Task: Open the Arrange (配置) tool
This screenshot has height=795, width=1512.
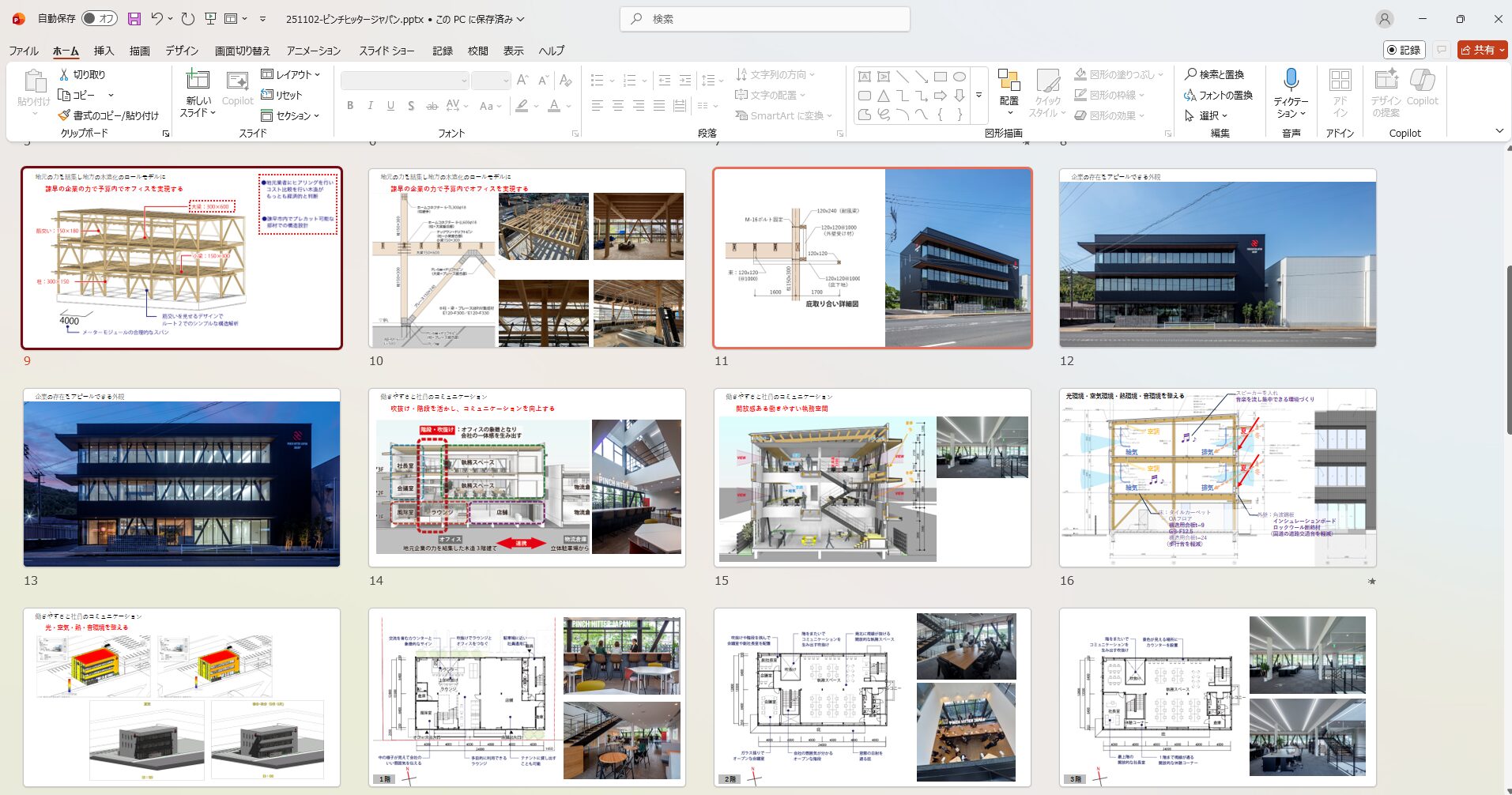Action: (1009, 87)
